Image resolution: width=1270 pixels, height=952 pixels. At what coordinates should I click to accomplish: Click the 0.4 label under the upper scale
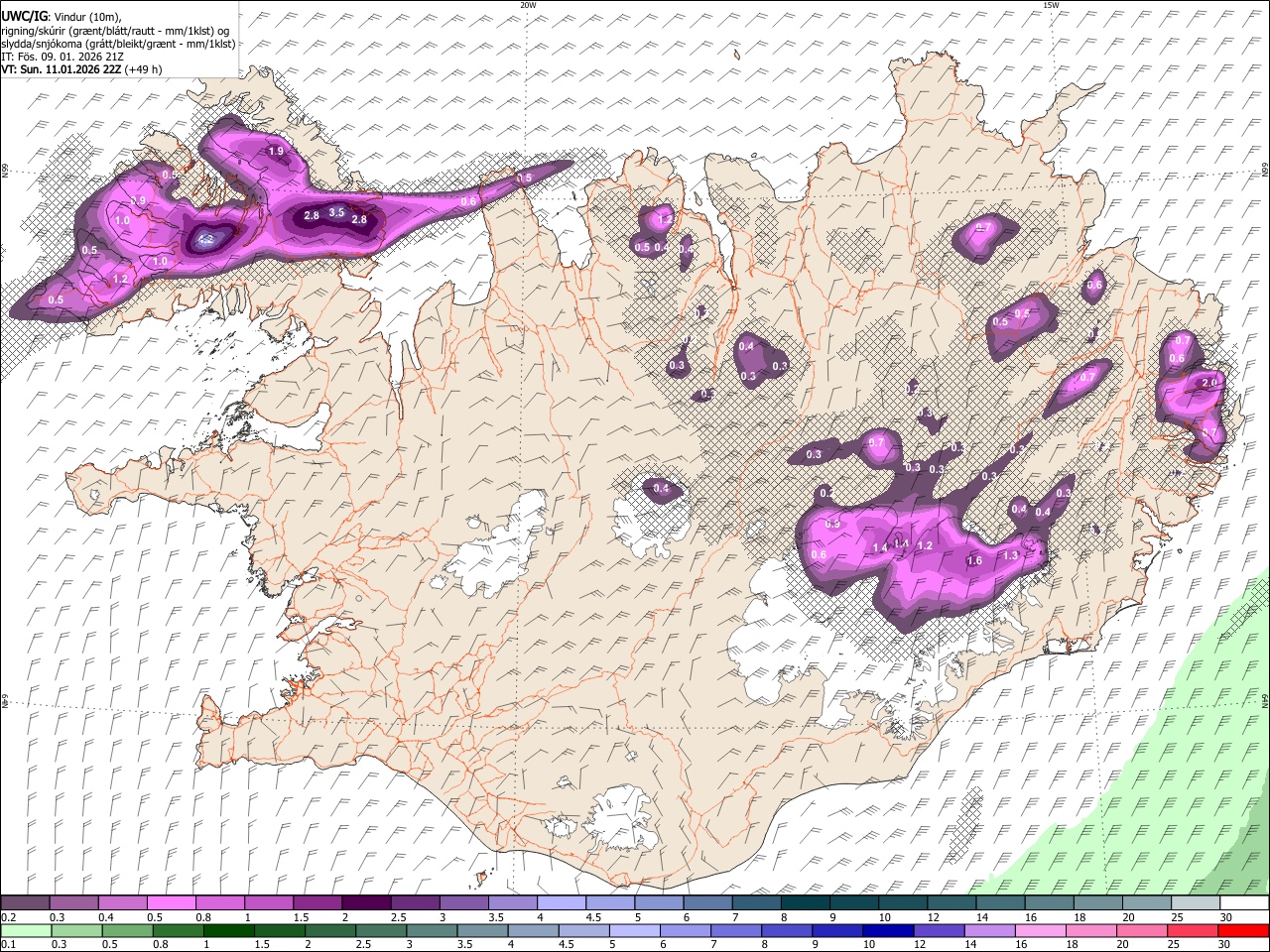pyautogui.click(x=106, y=917)
